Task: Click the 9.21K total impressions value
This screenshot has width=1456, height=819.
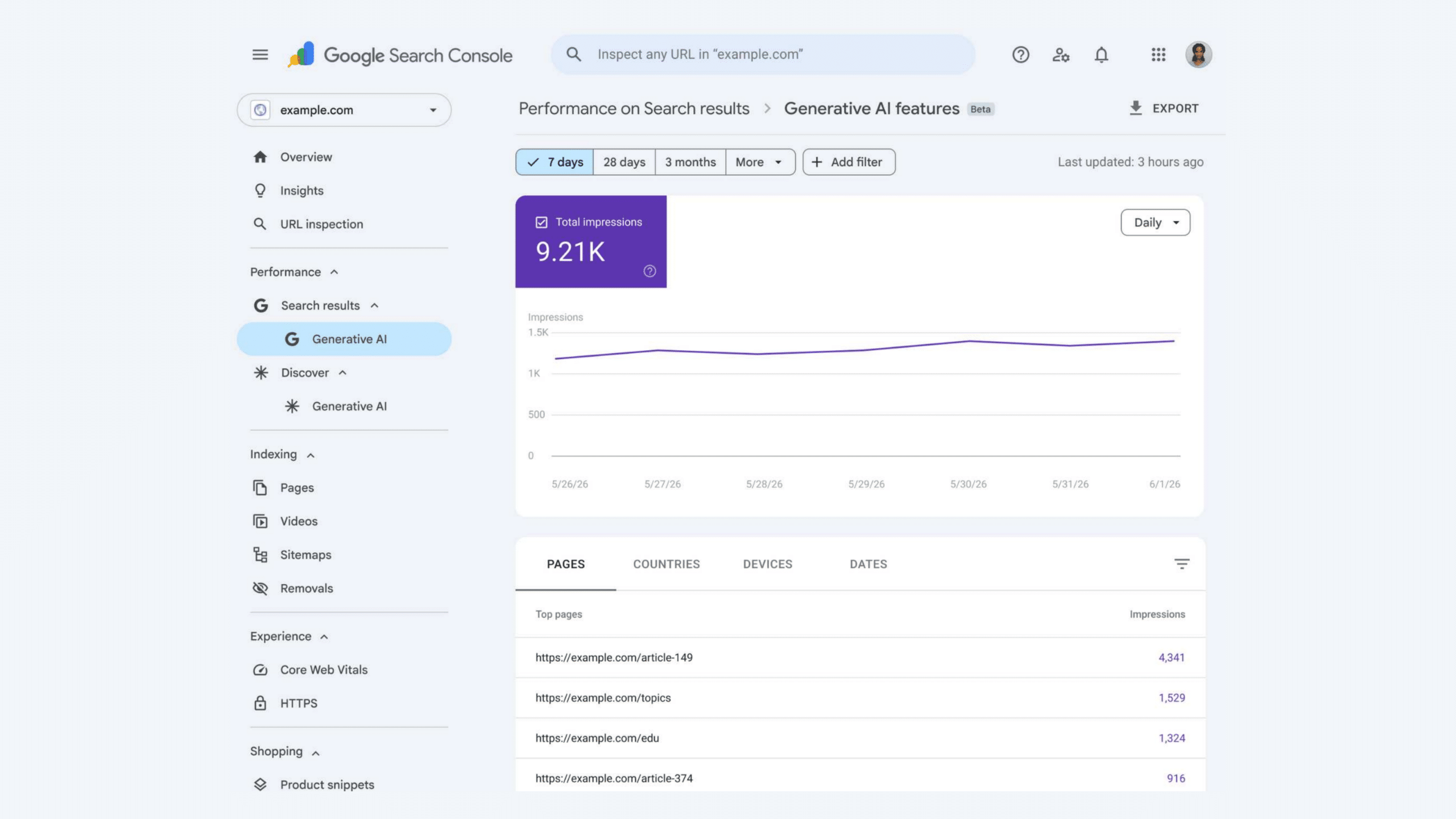Action: tap(570, 252)
